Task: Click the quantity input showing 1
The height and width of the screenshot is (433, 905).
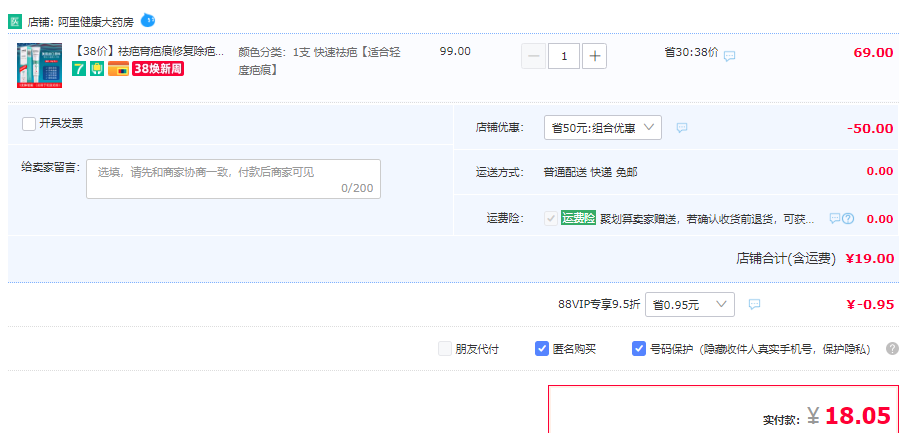Action: (x=564, y=56)
